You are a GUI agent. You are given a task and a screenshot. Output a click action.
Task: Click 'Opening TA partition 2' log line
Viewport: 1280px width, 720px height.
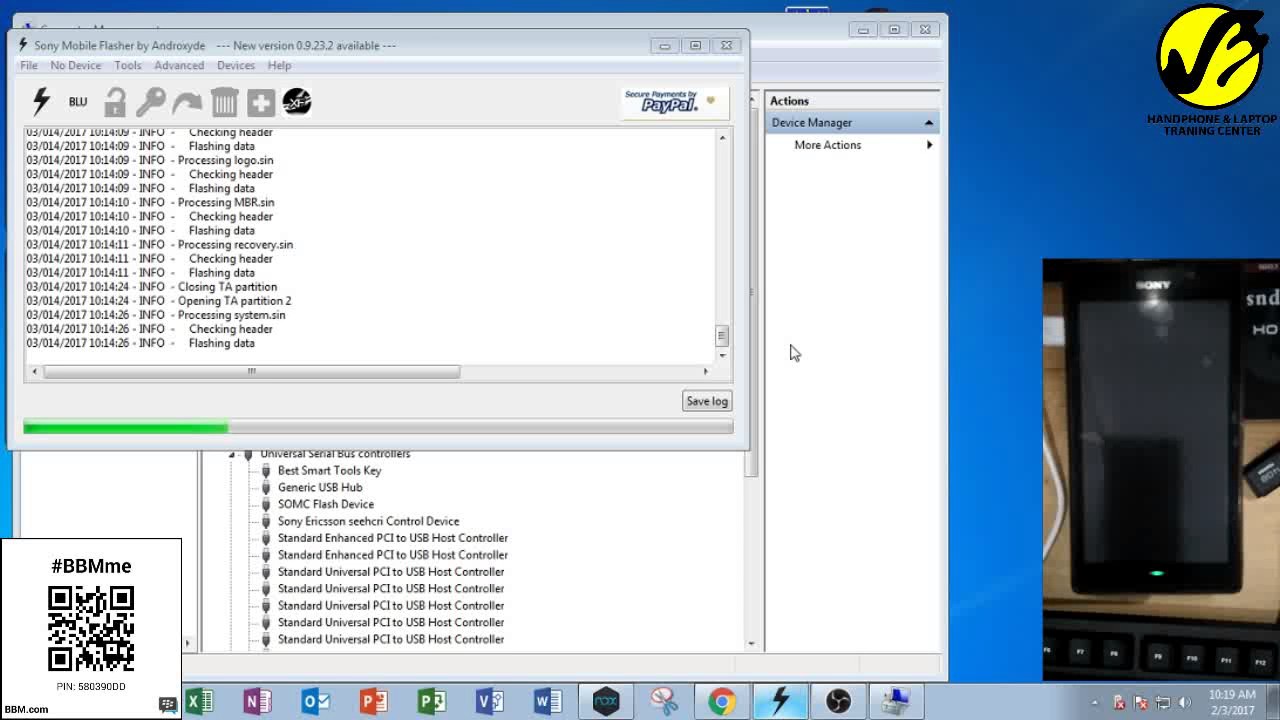click(x=235, y=301)
